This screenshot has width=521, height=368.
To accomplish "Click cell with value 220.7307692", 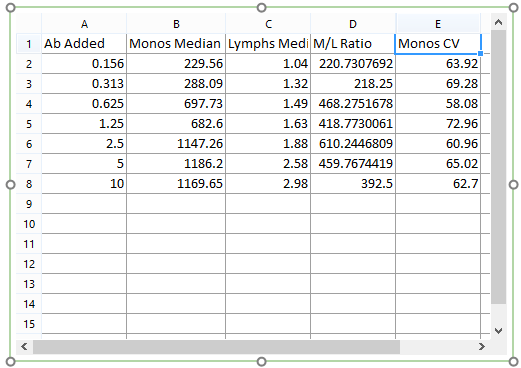I will click(353, 64).
